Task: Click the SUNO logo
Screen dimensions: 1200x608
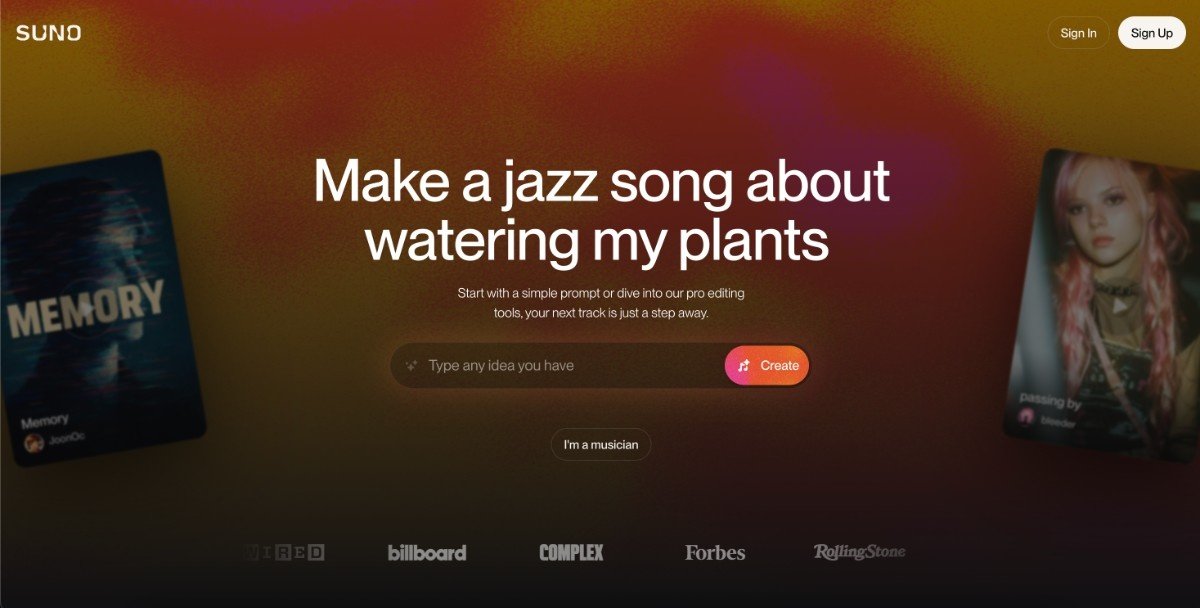Action: click(48, 33)
